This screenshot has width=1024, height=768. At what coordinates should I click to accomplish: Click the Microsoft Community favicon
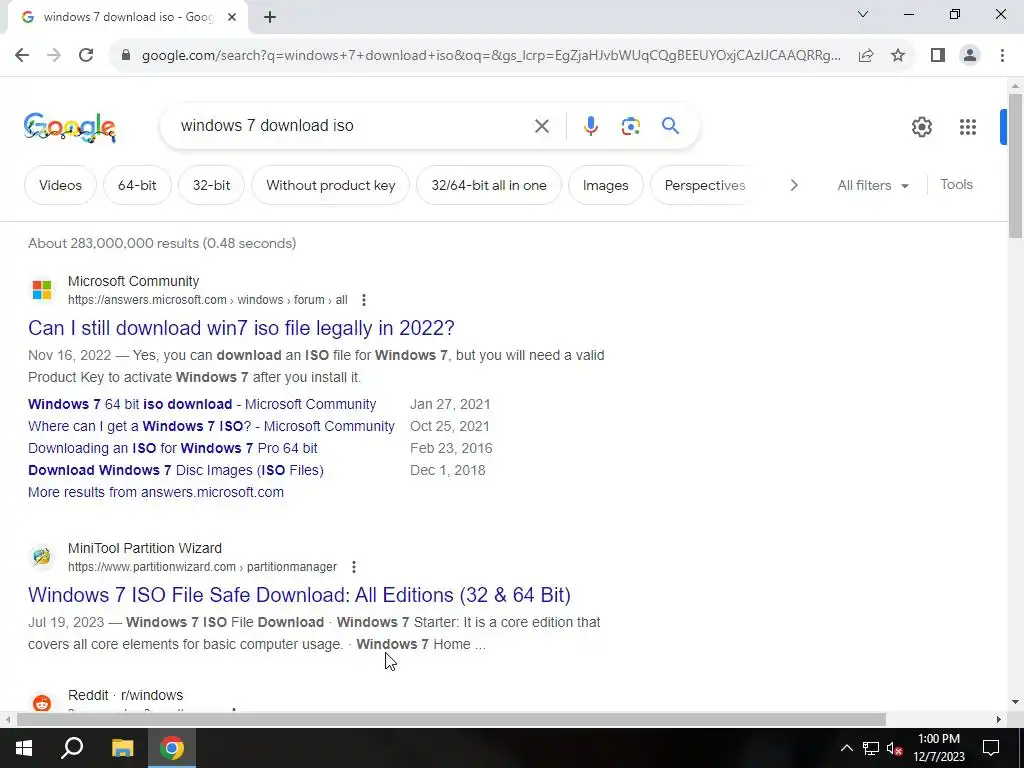42,290
